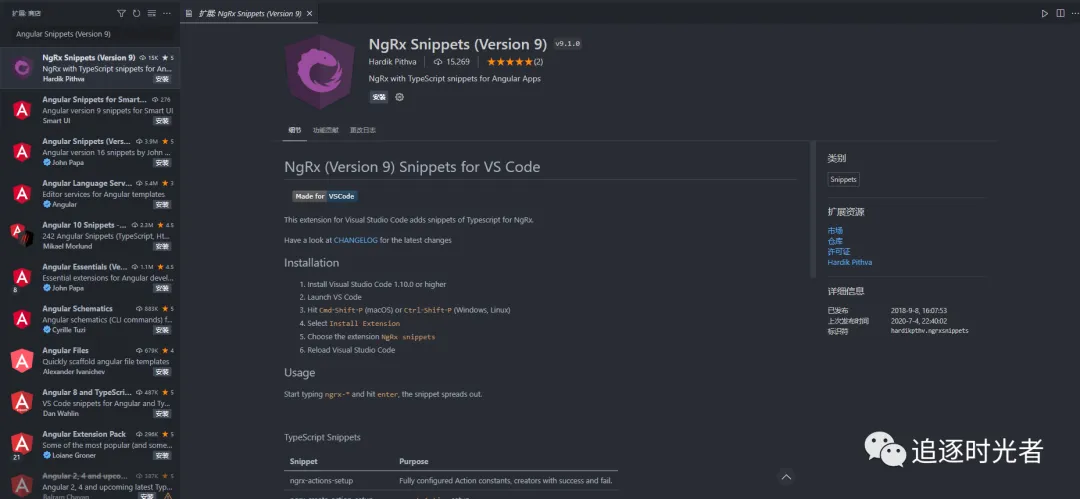Click the readme vertical scrollbar

click(813, 208)
